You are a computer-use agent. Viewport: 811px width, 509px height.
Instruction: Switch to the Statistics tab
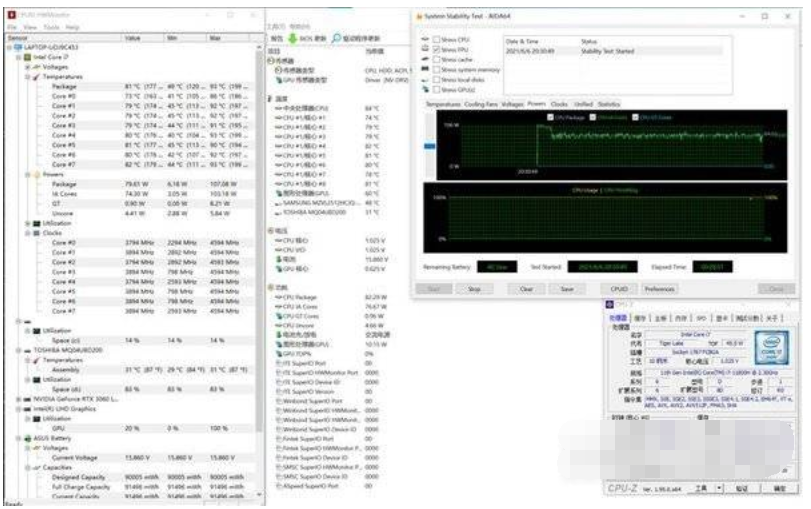click(x=609, y=104)
